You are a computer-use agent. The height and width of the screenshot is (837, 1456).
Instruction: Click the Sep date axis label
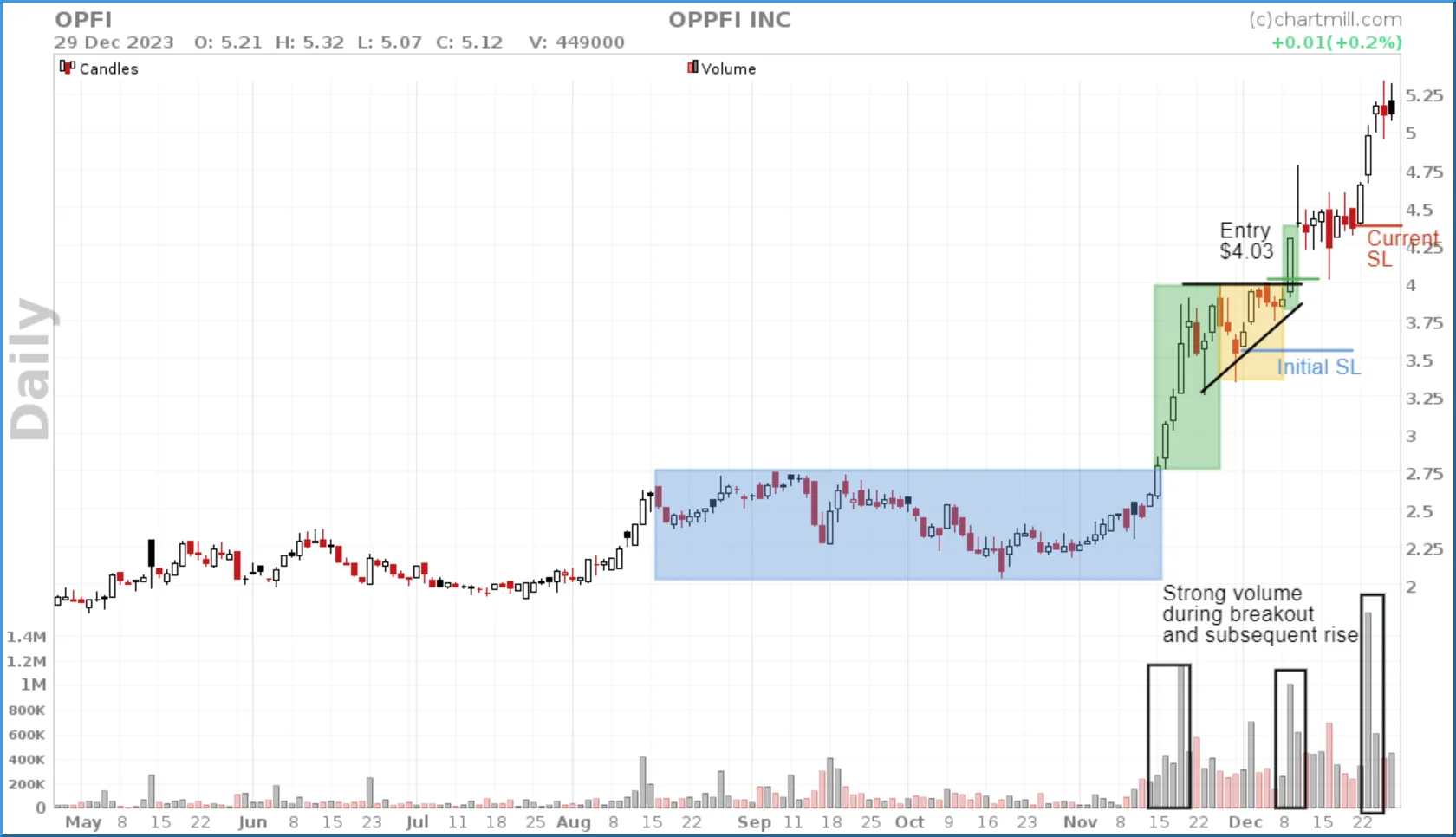[754, 822]
